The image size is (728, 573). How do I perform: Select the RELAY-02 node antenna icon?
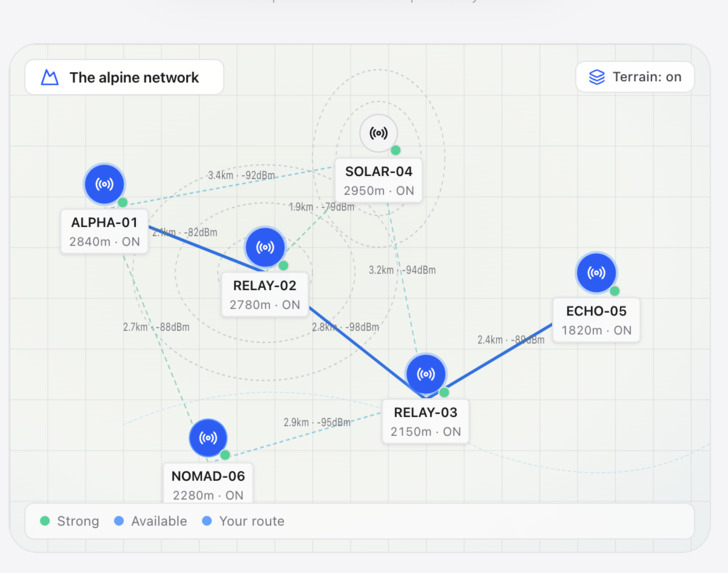[x=265, y=247]
